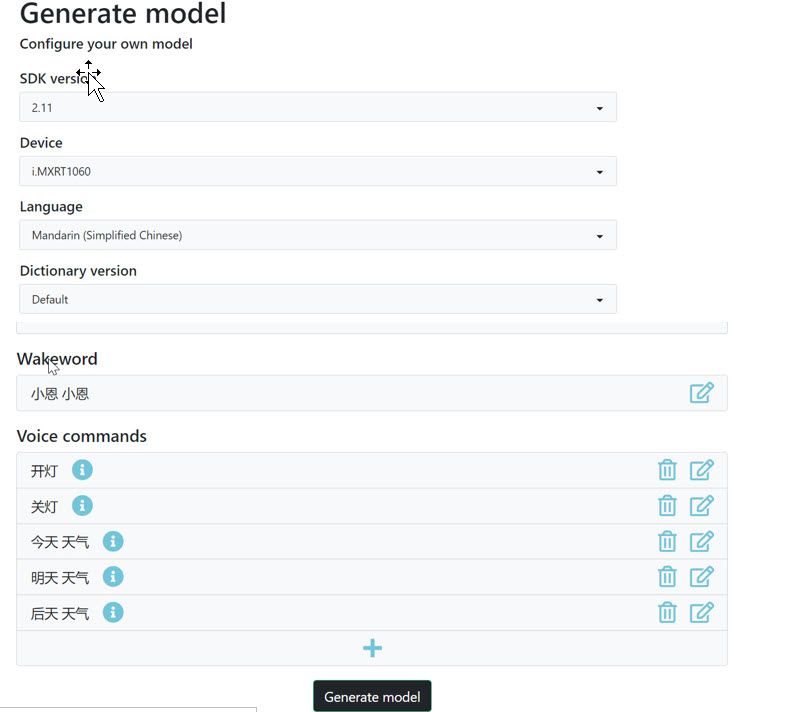Delete the 开灯 voice command
The width and height of the screenshot is (794, 712).
667,470
